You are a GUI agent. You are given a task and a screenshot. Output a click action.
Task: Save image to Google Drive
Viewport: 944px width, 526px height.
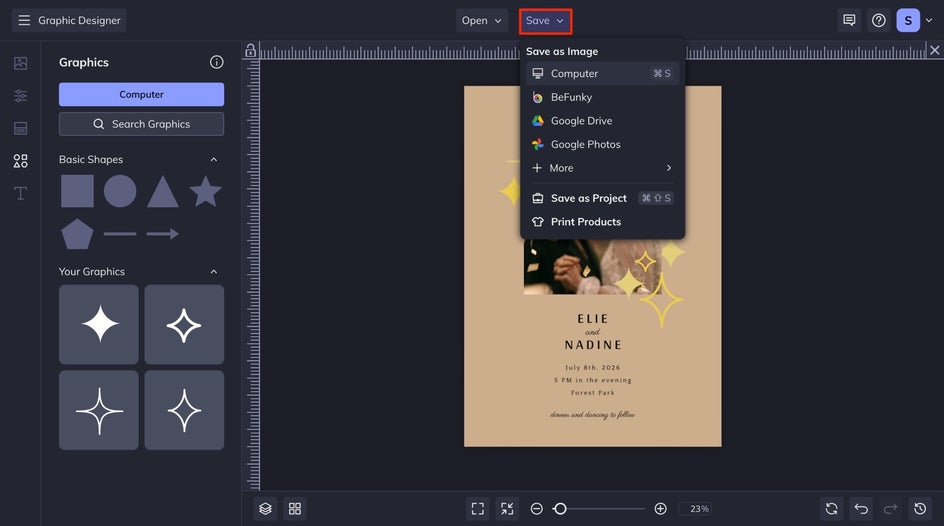(602, 120)
